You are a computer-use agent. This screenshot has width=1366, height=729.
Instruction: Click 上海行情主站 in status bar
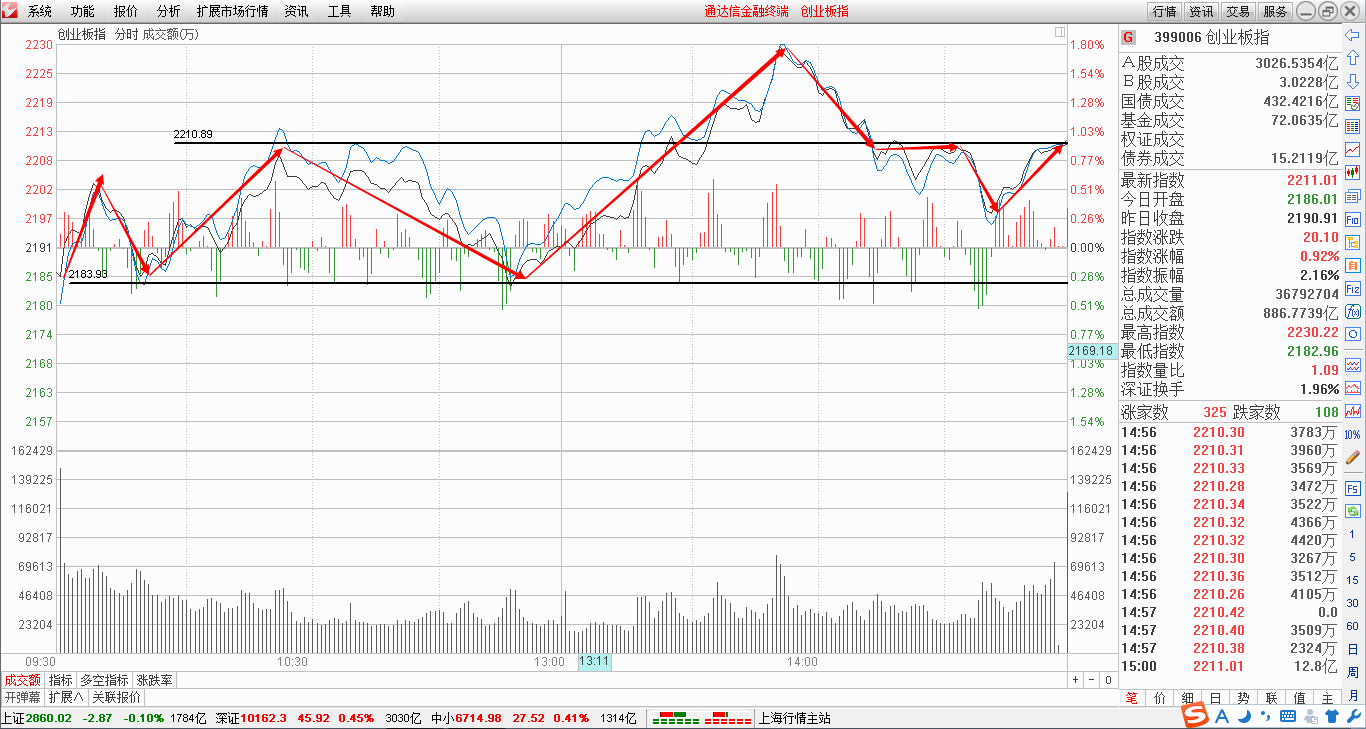795,718
